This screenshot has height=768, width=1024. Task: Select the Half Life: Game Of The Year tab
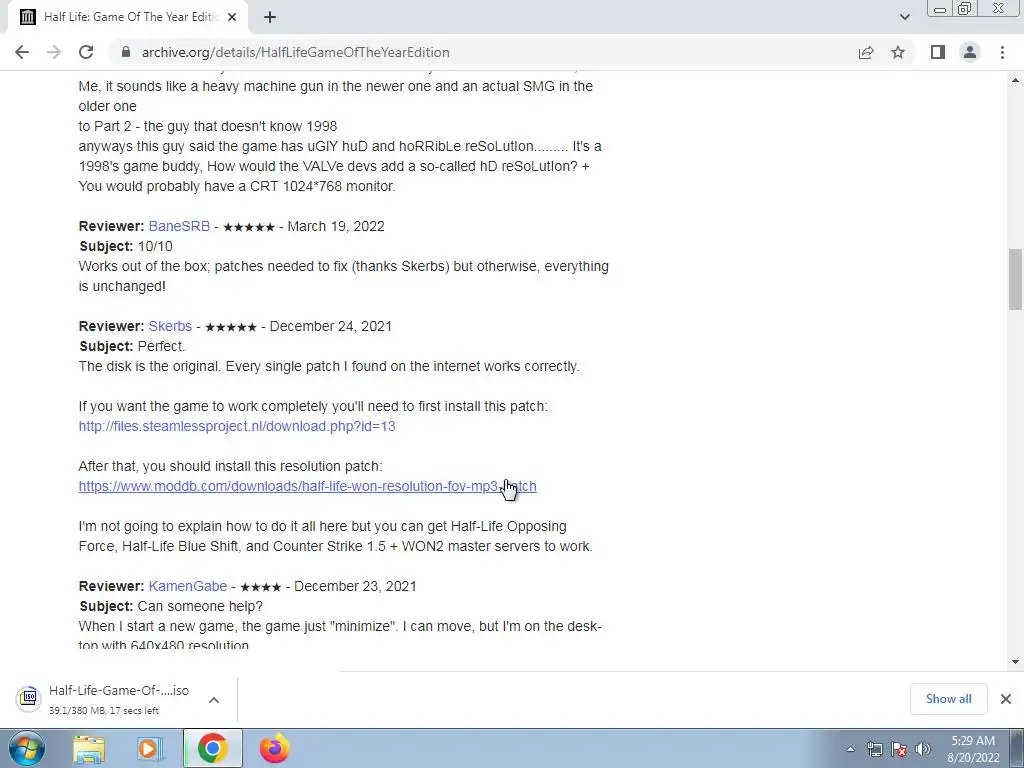coord(128,17)
